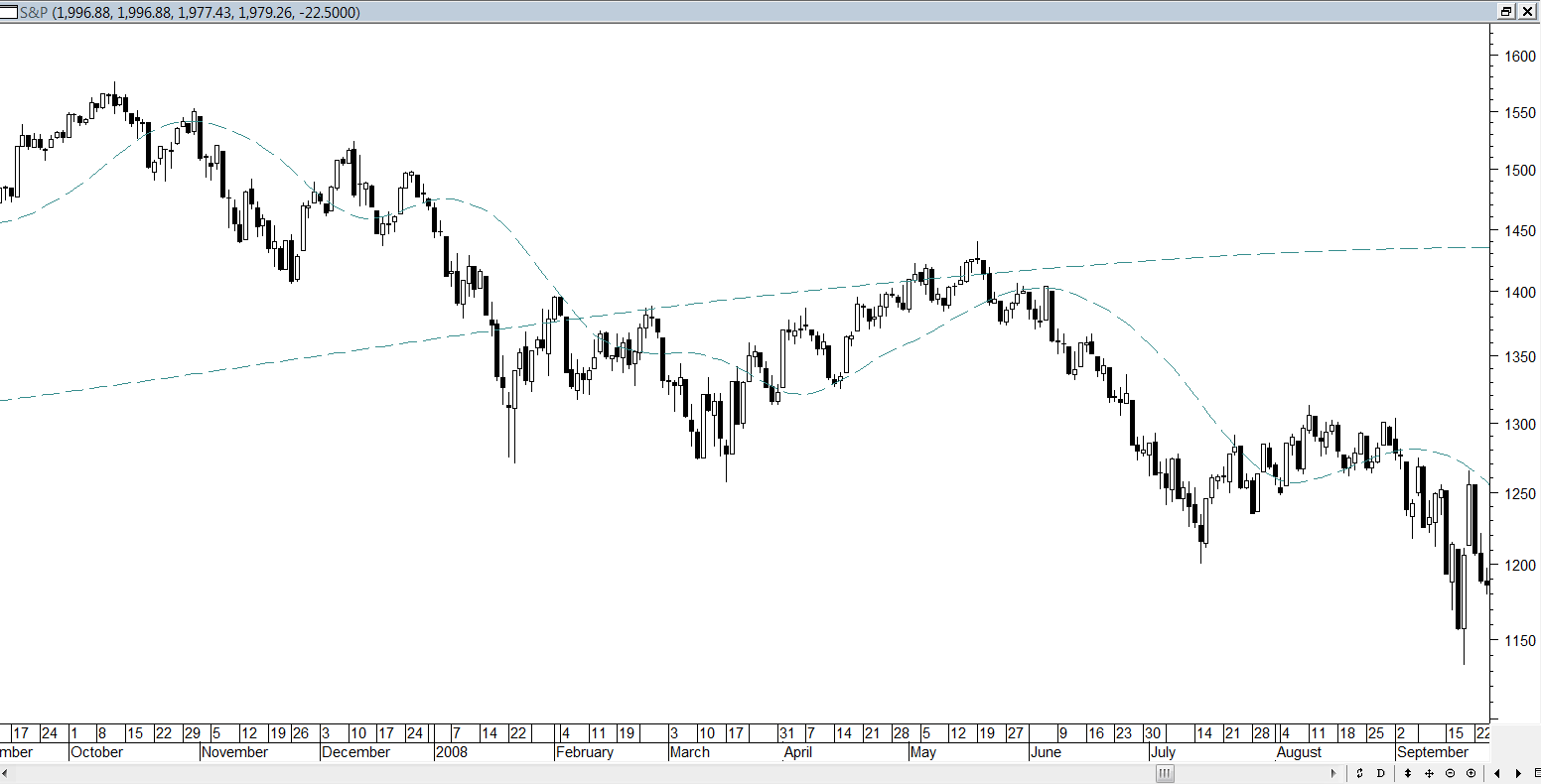The image size is (1541, 784).
Task: Click the 1400 price axis label
Action: [1520, 293]
